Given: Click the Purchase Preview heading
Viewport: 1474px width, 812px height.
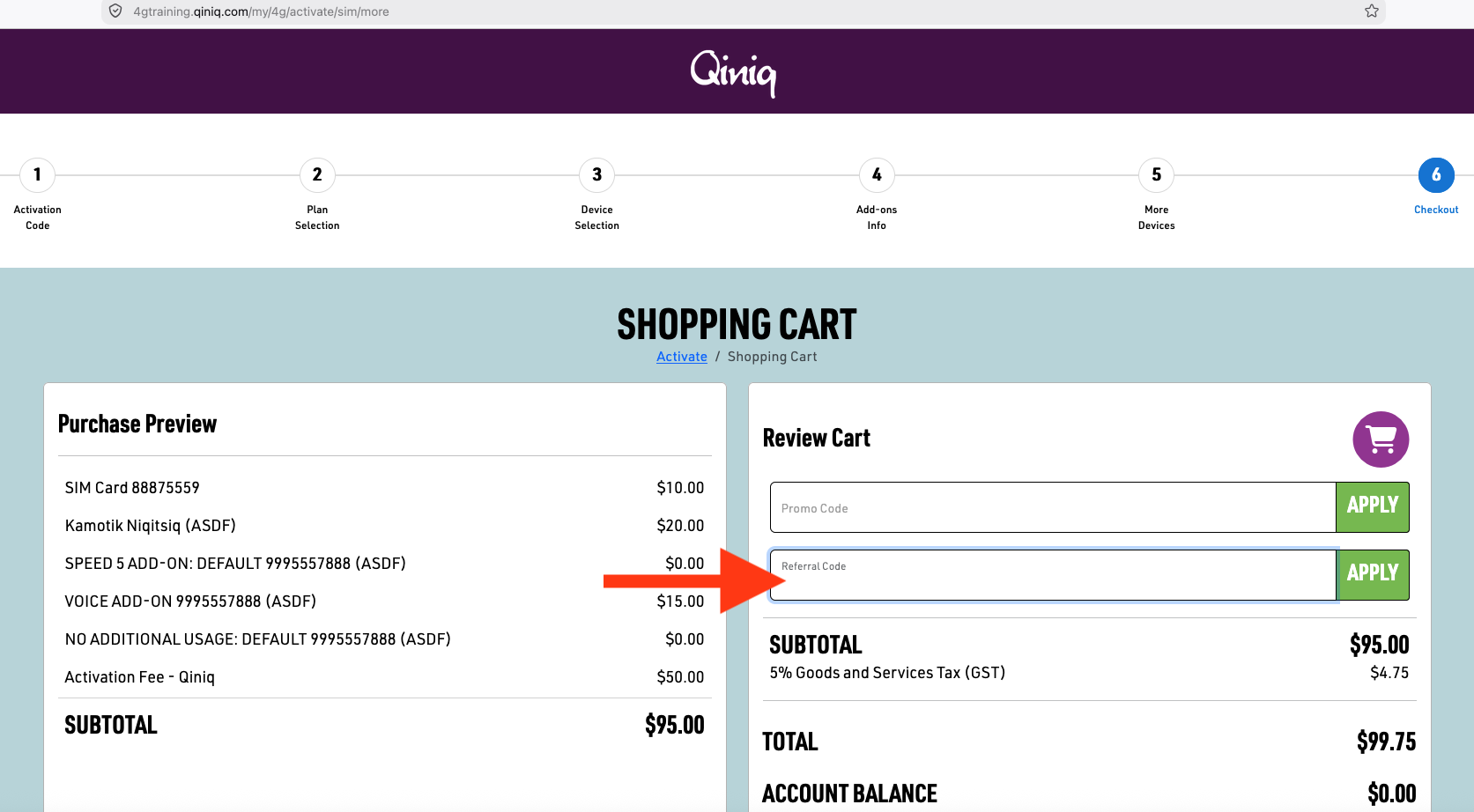Looking at the screenshot, I should tap(137, 424).
